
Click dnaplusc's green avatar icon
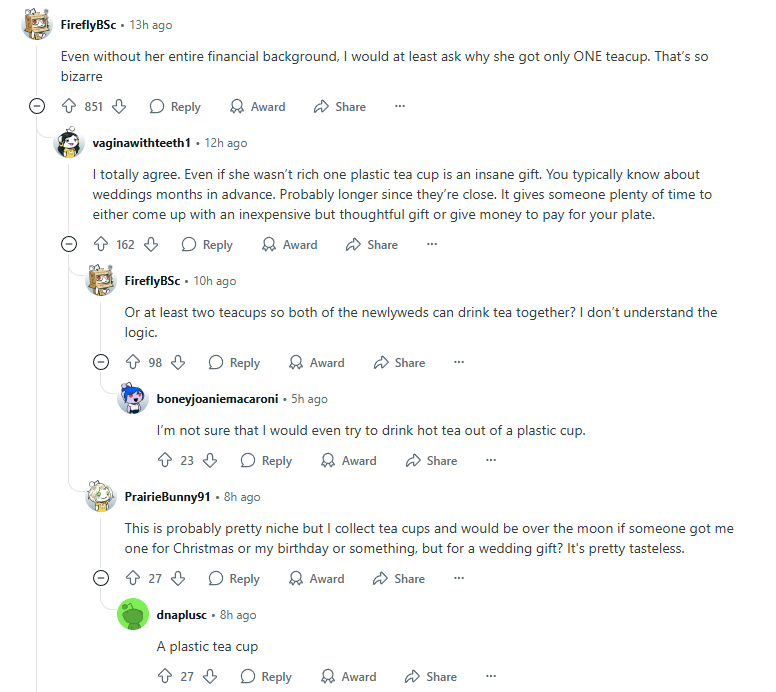coord(133,614)
